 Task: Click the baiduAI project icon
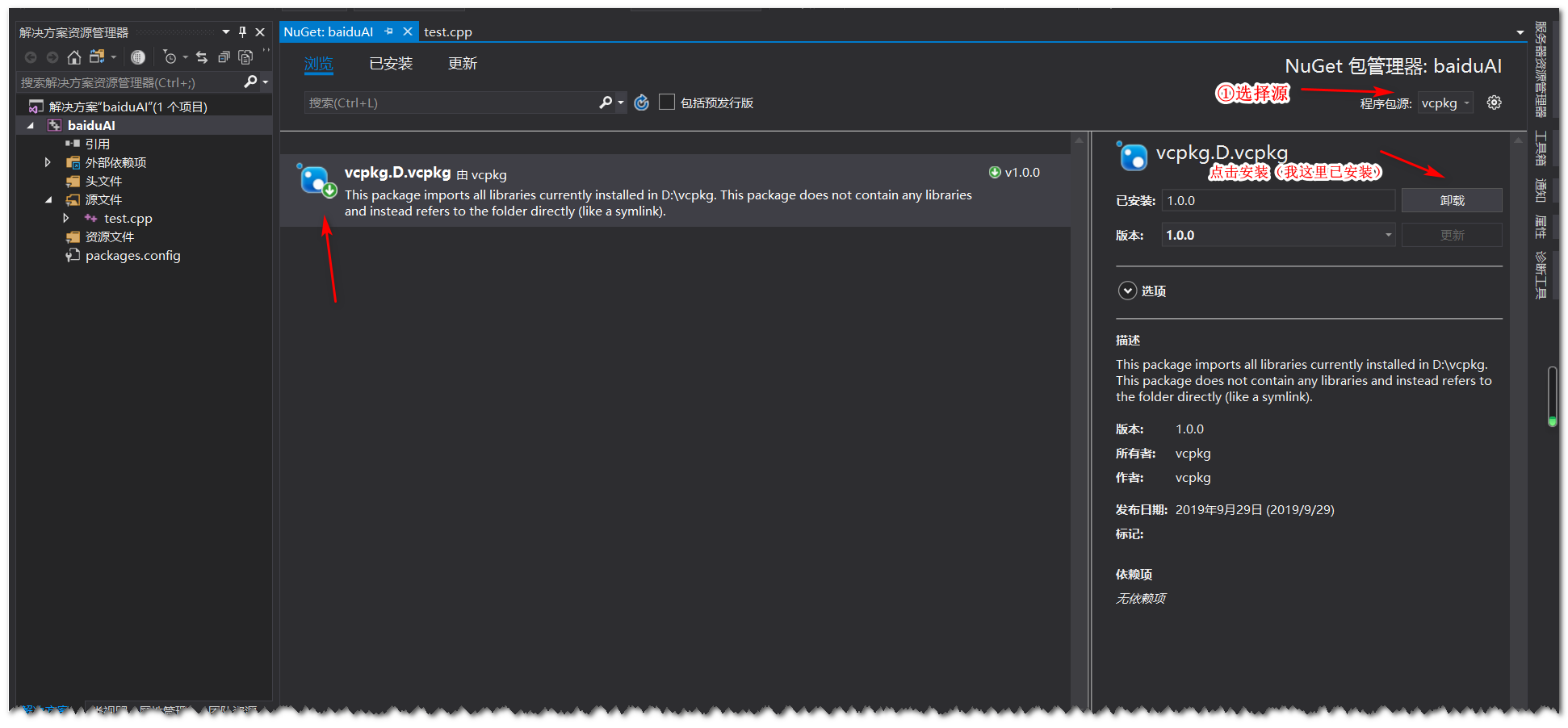(55, 125)
